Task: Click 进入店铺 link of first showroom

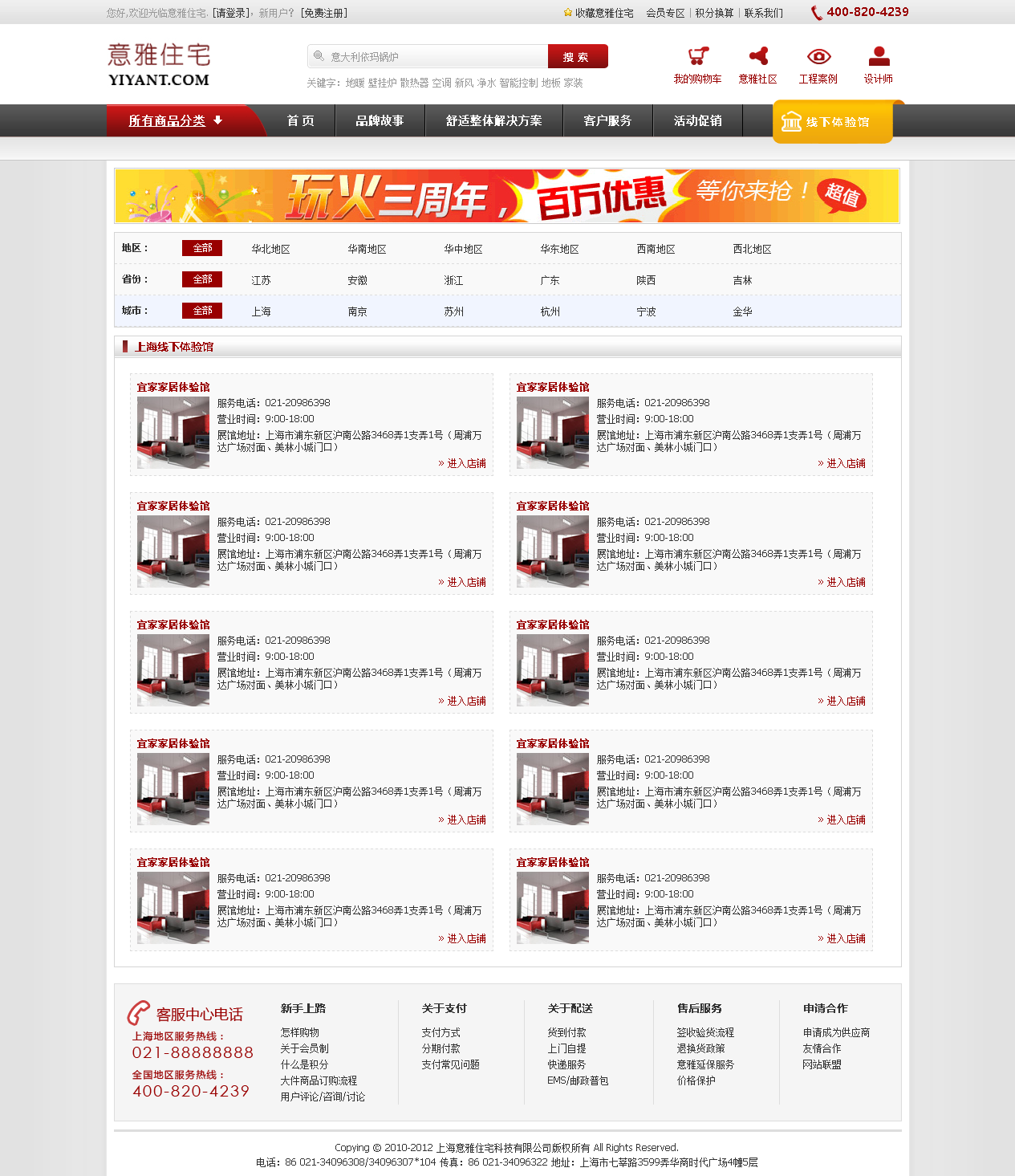Action: [465, 463]
